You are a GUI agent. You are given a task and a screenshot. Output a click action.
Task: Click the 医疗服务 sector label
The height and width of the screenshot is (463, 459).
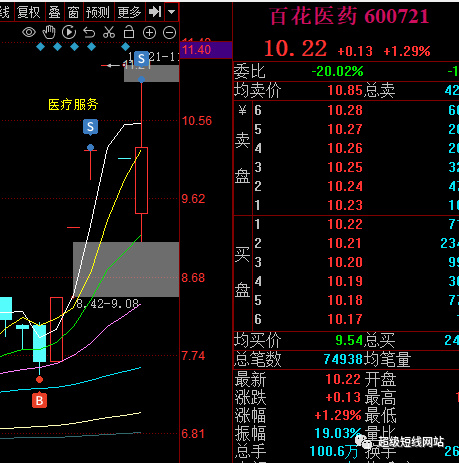coord(73,105)
